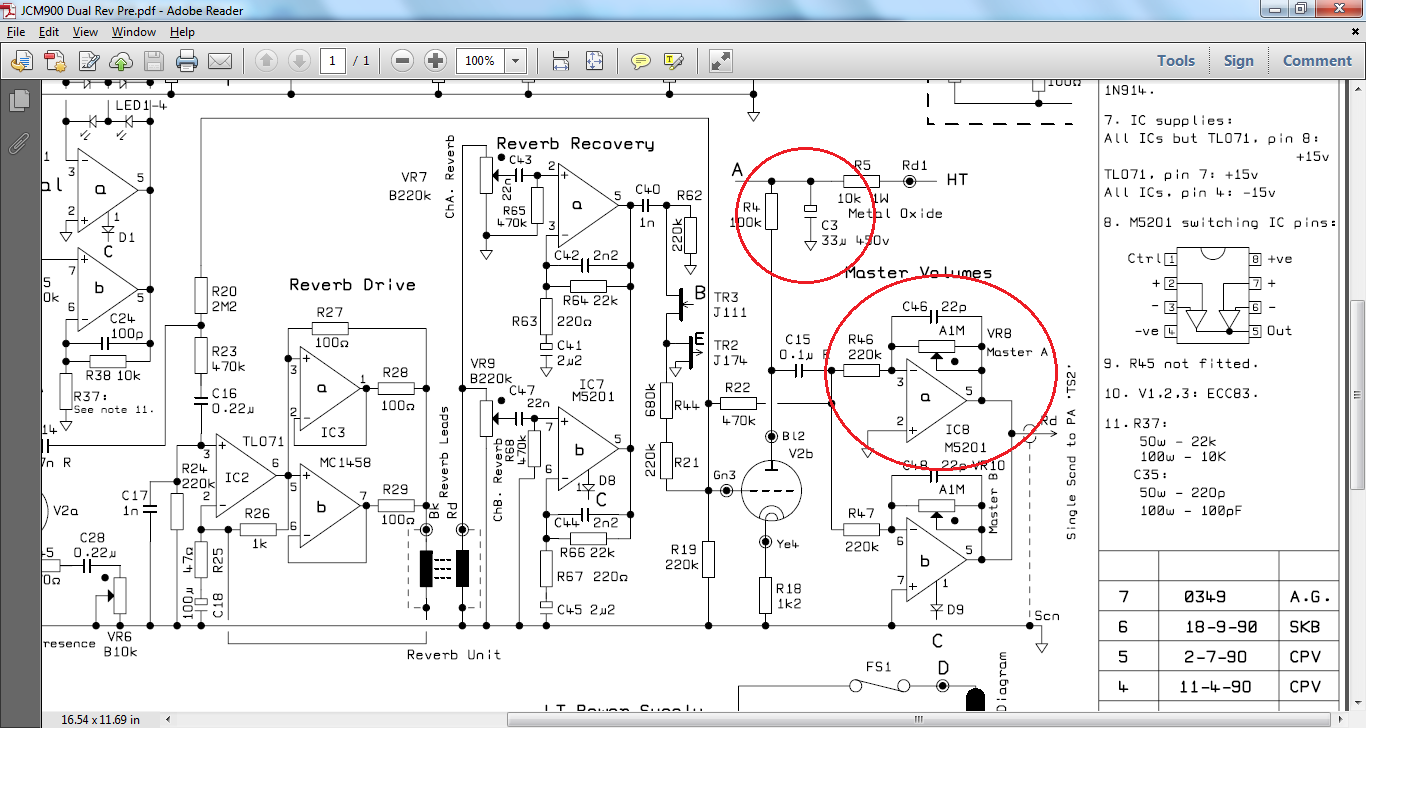This screenshot has width=1421, height=800.
Task: Open the Sign pane
Action: [1238, 61]
